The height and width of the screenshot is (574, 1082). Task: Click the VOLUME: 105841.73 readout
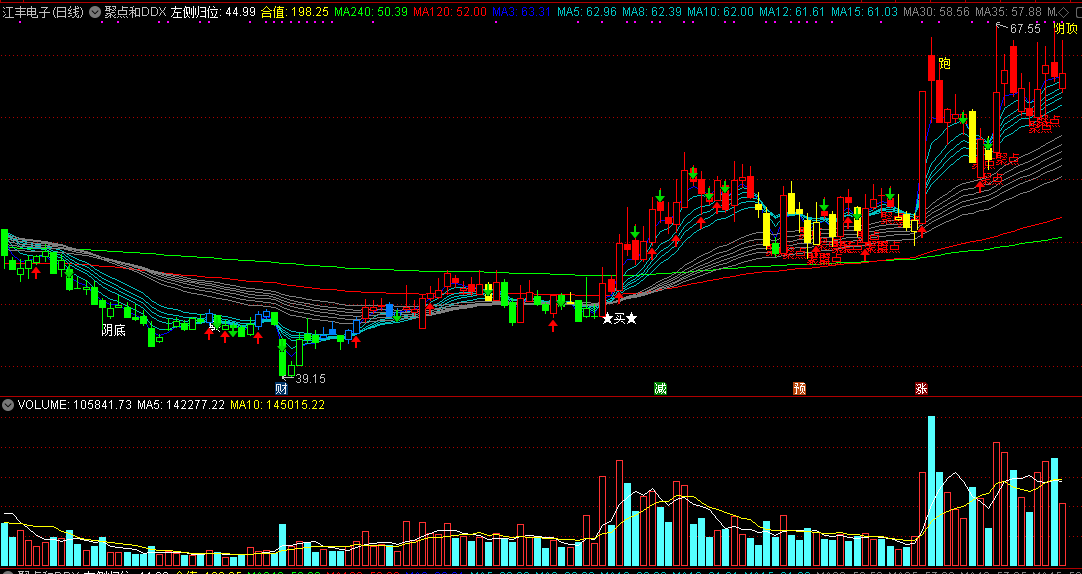[x=75, y=405]
